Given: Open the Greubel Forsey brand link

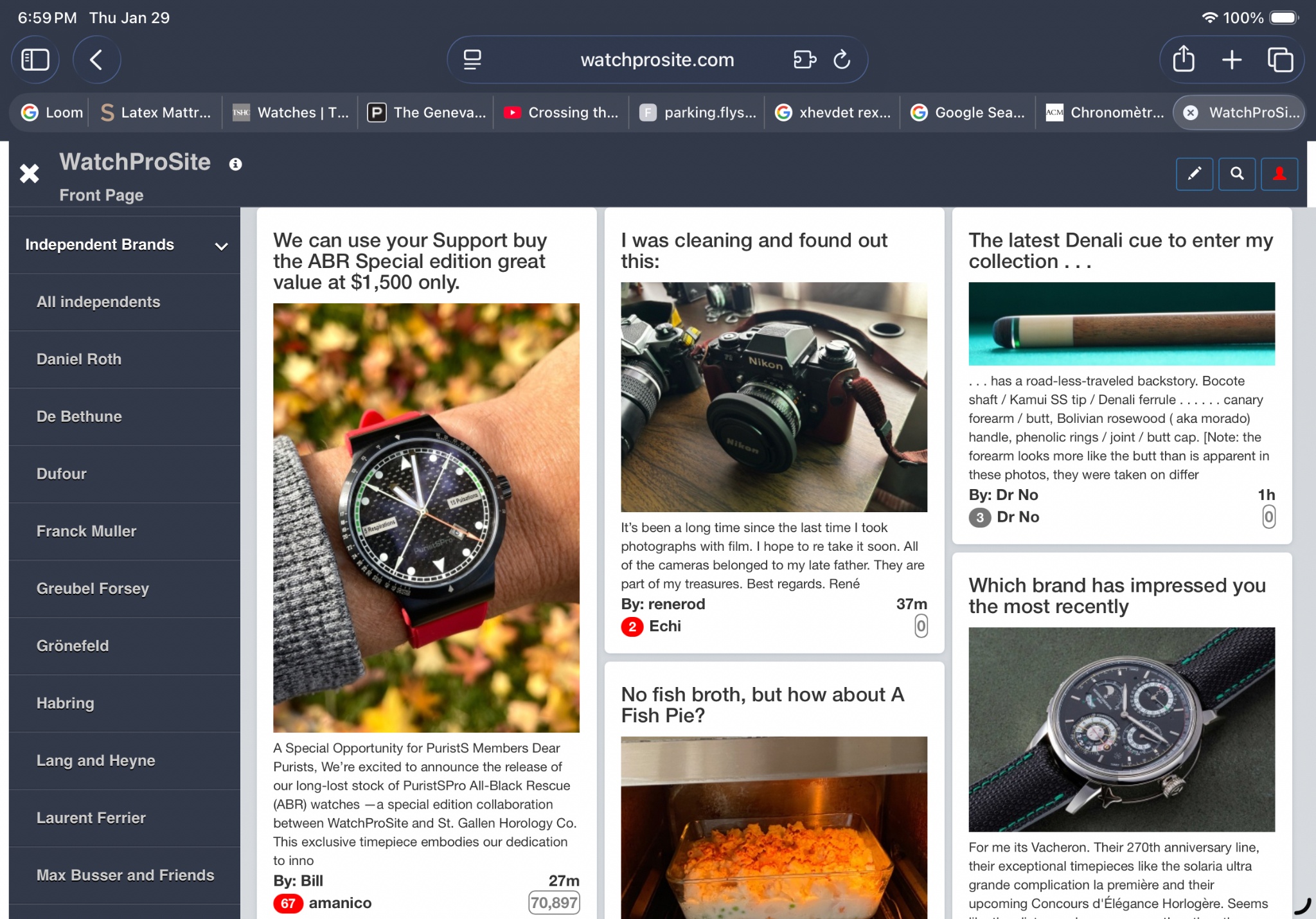Looking at the screenshot, I should [93, 589].
